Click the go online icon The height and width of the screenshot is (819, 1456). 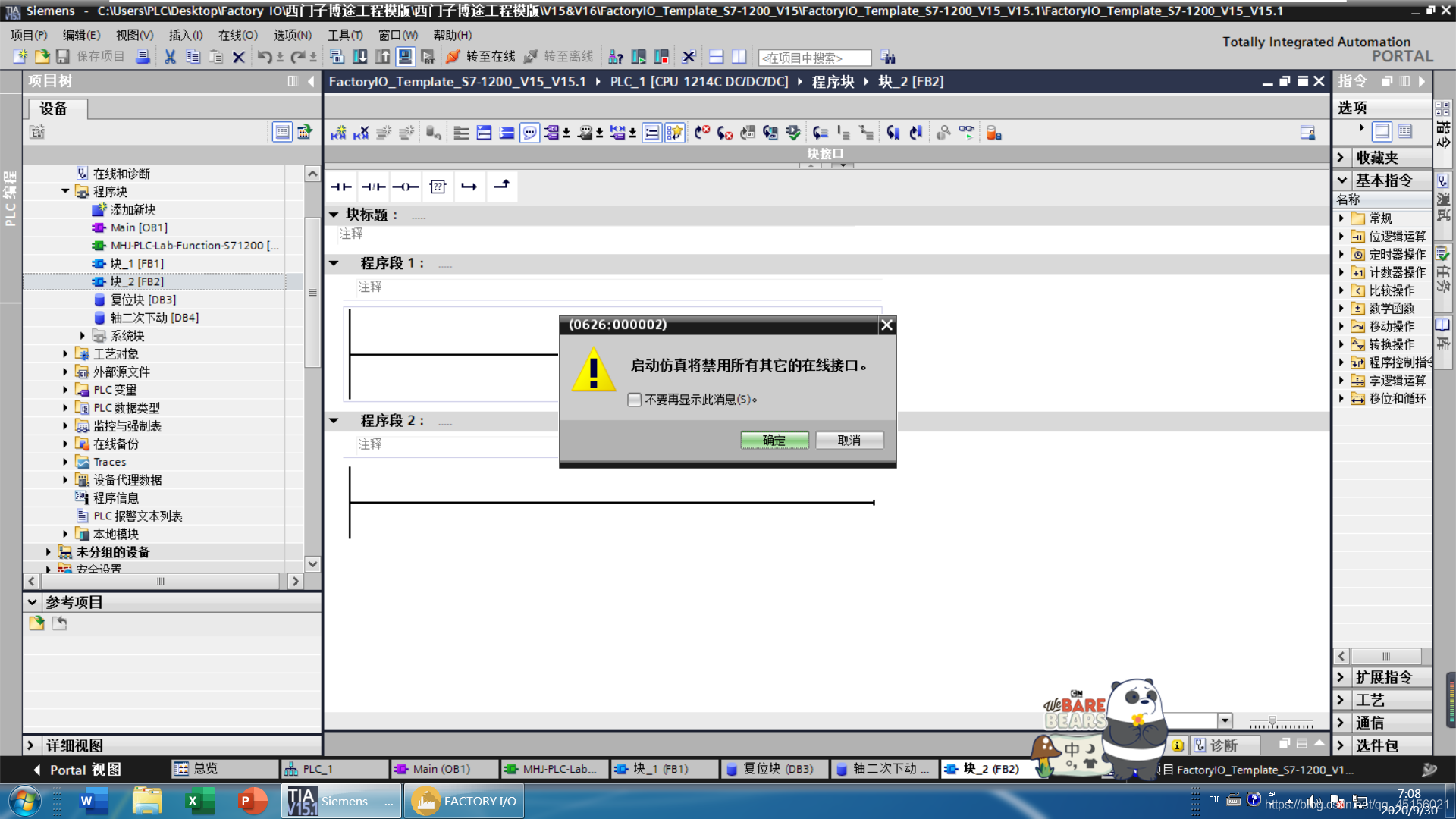(x=453, y=57)
